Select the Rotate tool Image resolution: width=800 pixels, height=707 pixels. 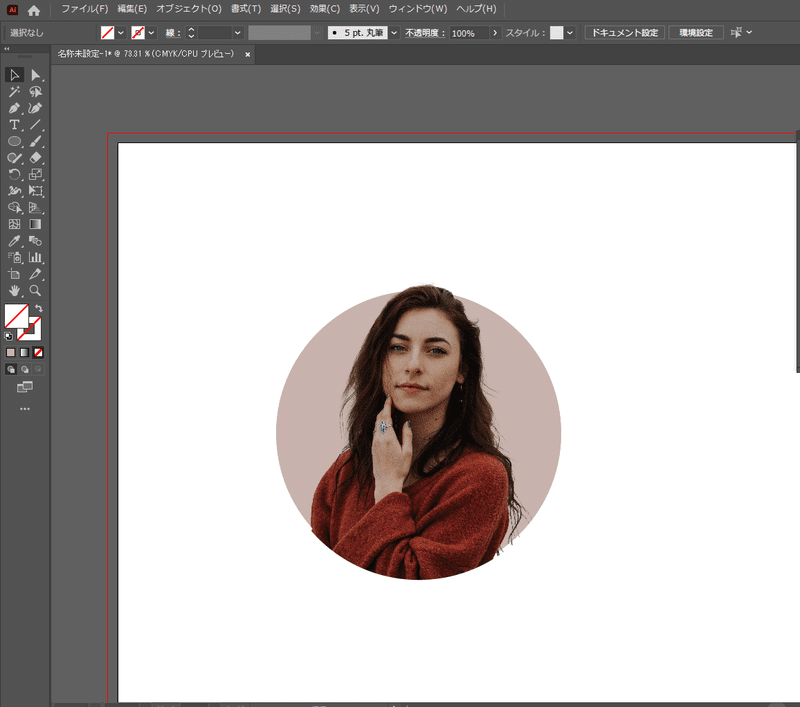coord(14,174)
